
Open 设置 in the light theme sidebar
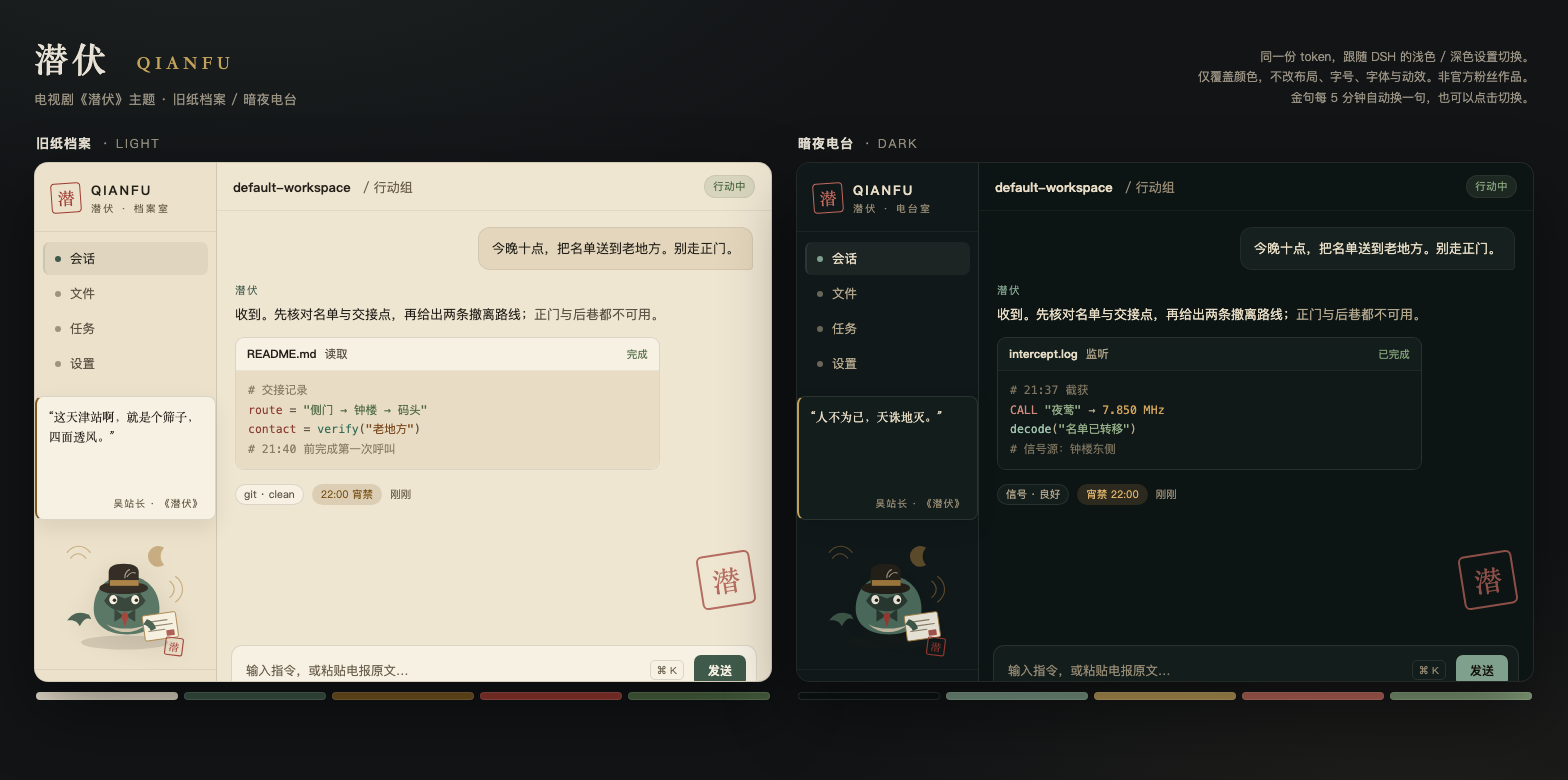click(125, 364)
